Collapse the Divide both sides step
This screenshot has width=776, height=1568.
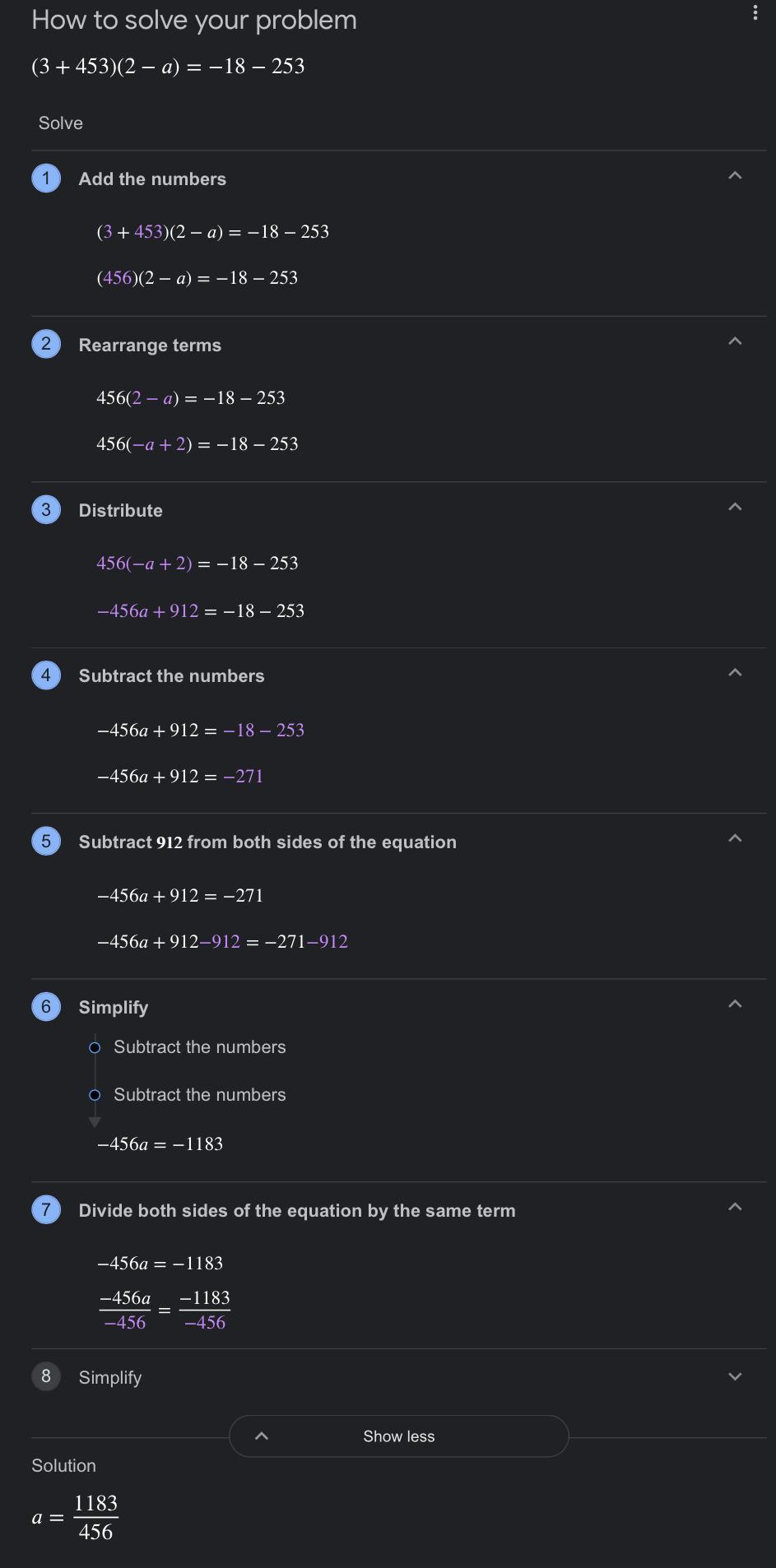735,1208
